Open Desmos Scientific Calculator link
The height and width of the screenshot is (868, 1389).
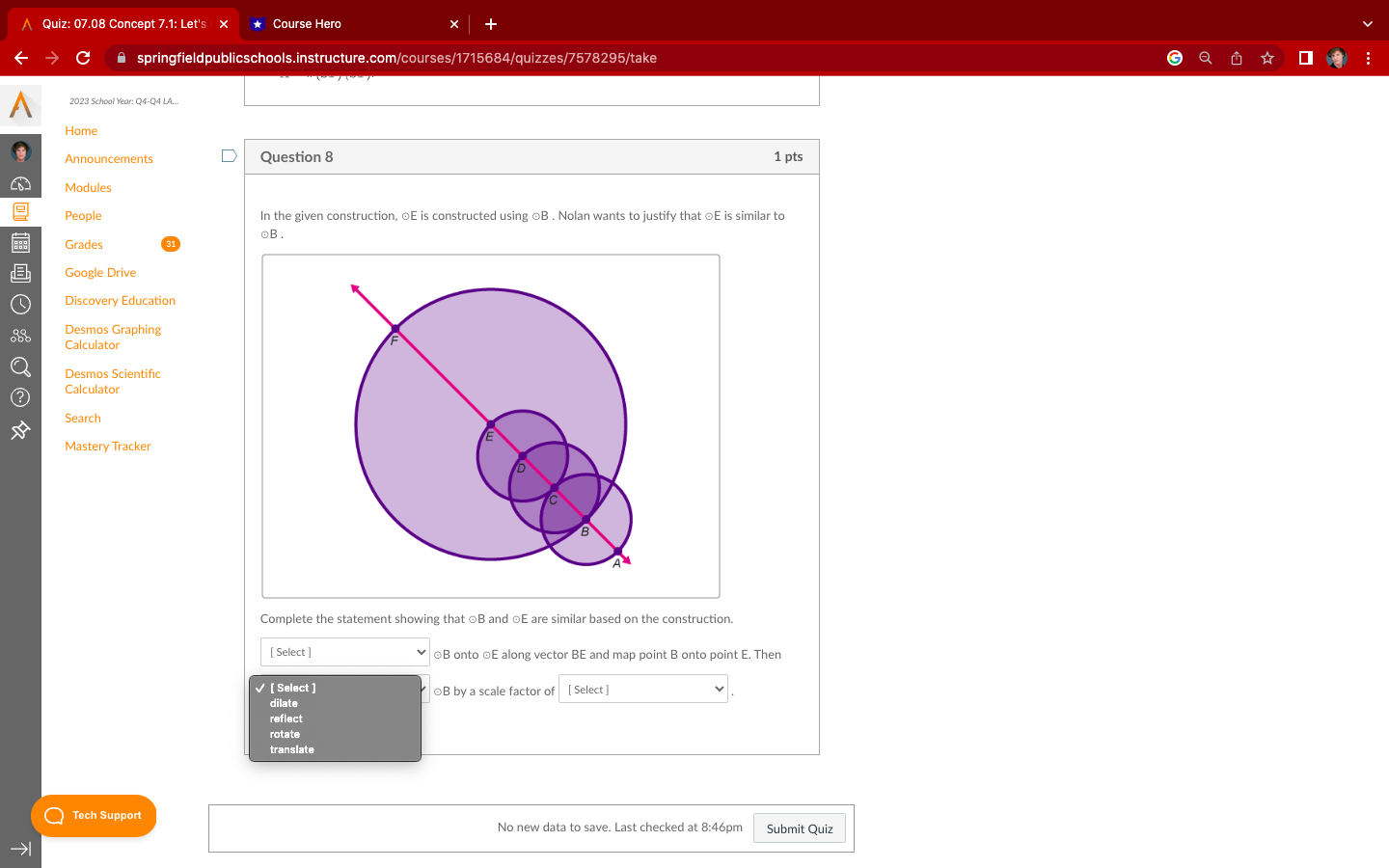point(113,382)
